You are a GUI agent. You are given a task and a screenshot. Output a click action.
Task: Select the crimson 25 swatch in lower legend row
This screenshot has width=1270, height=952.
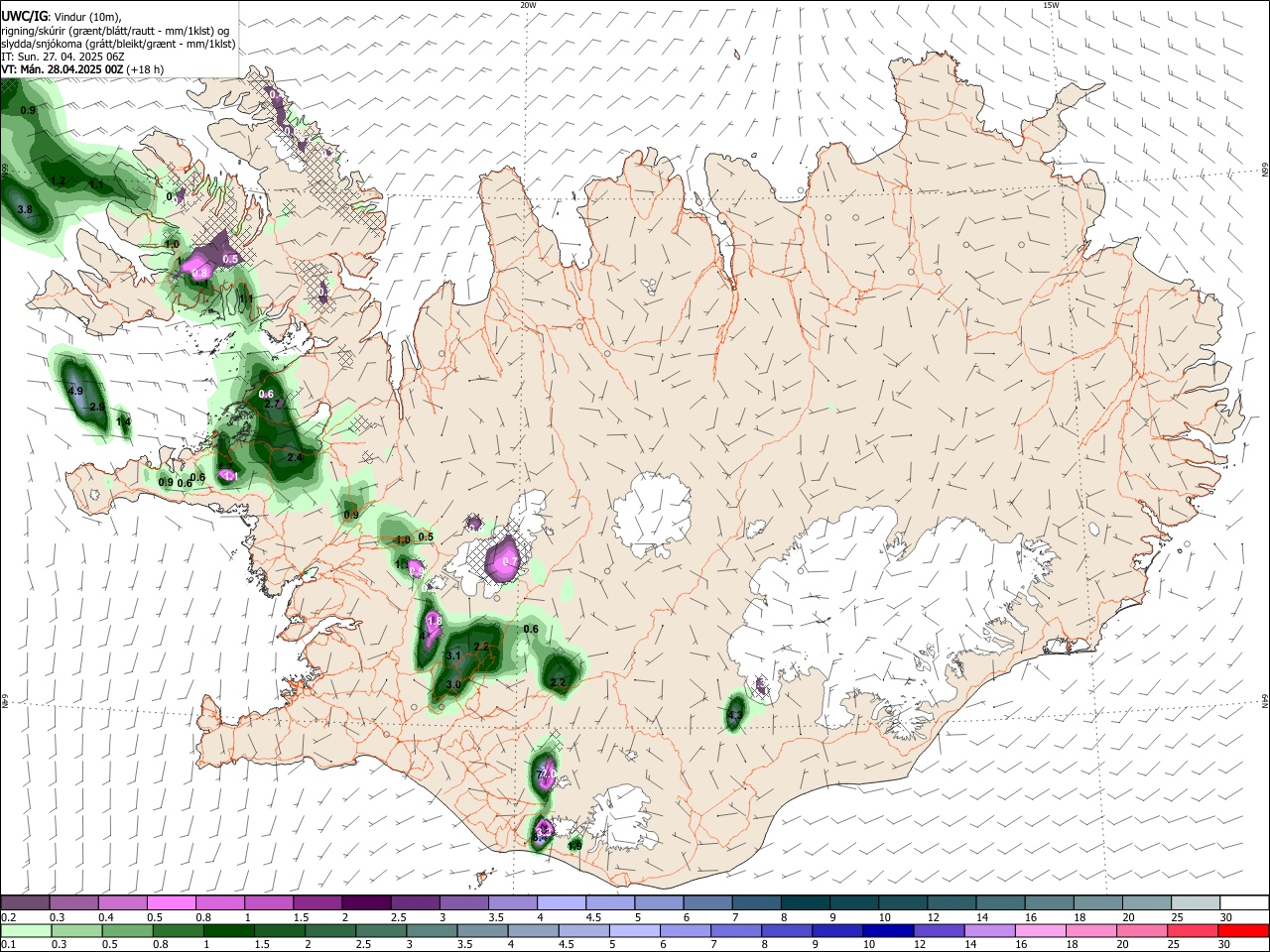1192,930
